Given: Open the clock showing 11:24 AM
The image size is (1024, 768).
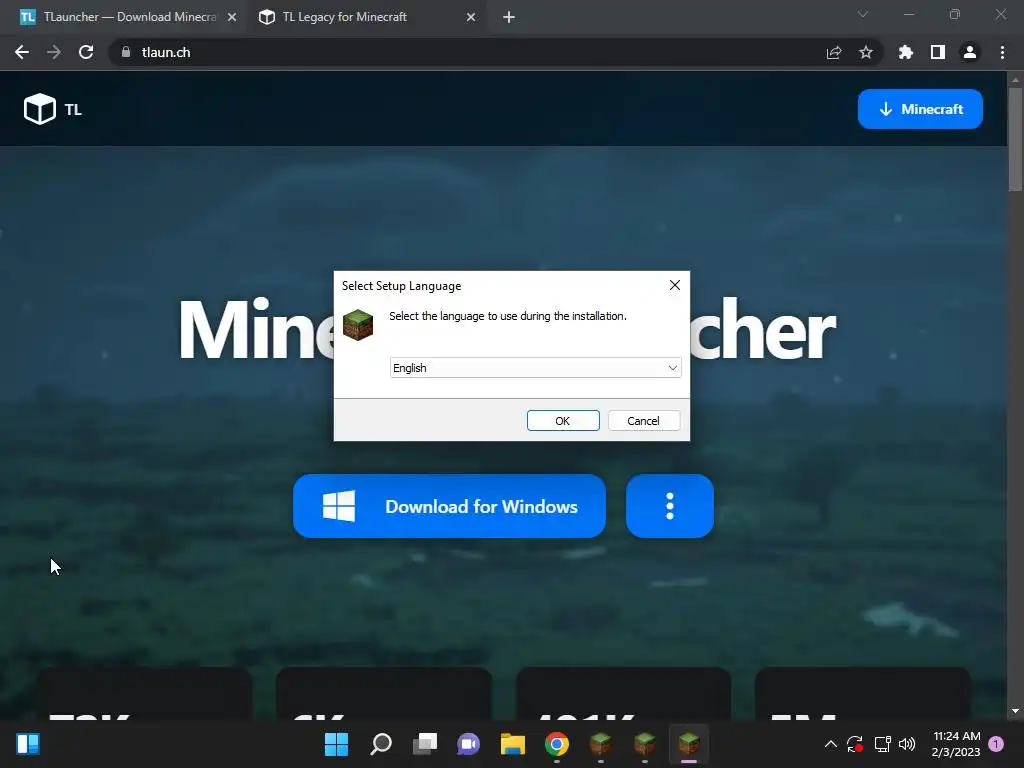Looking at the screenshot, I should pos(956,744).
